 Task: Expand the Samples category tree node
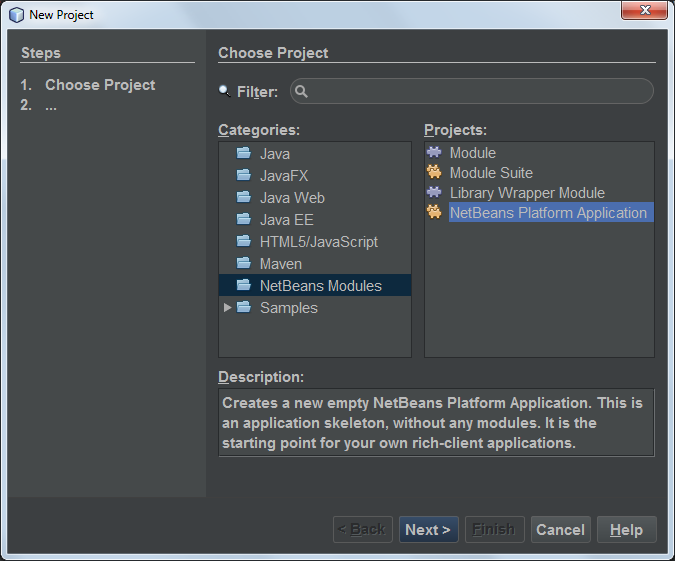click(228, 308)
